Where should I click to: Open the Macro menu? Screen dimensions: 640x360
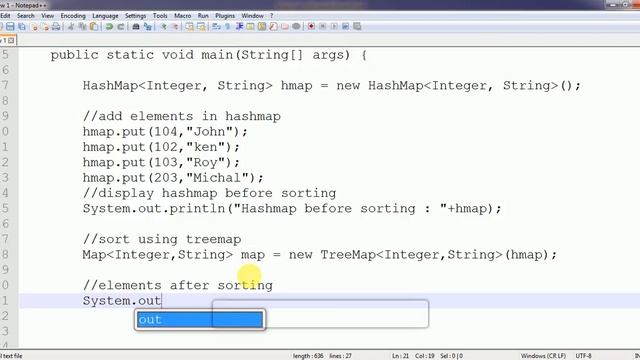182,16
